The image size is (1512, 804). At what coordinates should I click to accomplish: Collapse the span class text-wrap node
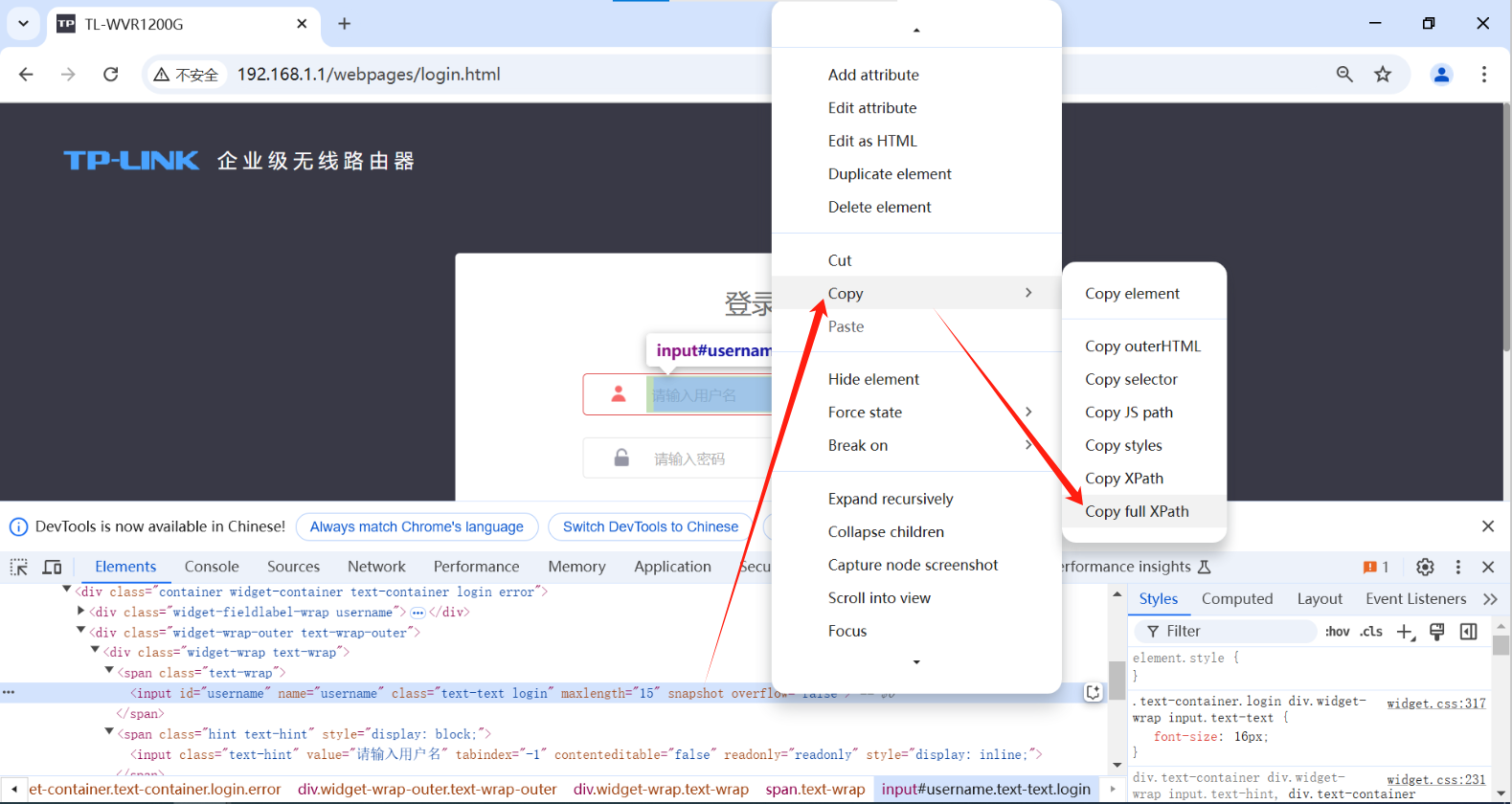(x=109, y=672)
